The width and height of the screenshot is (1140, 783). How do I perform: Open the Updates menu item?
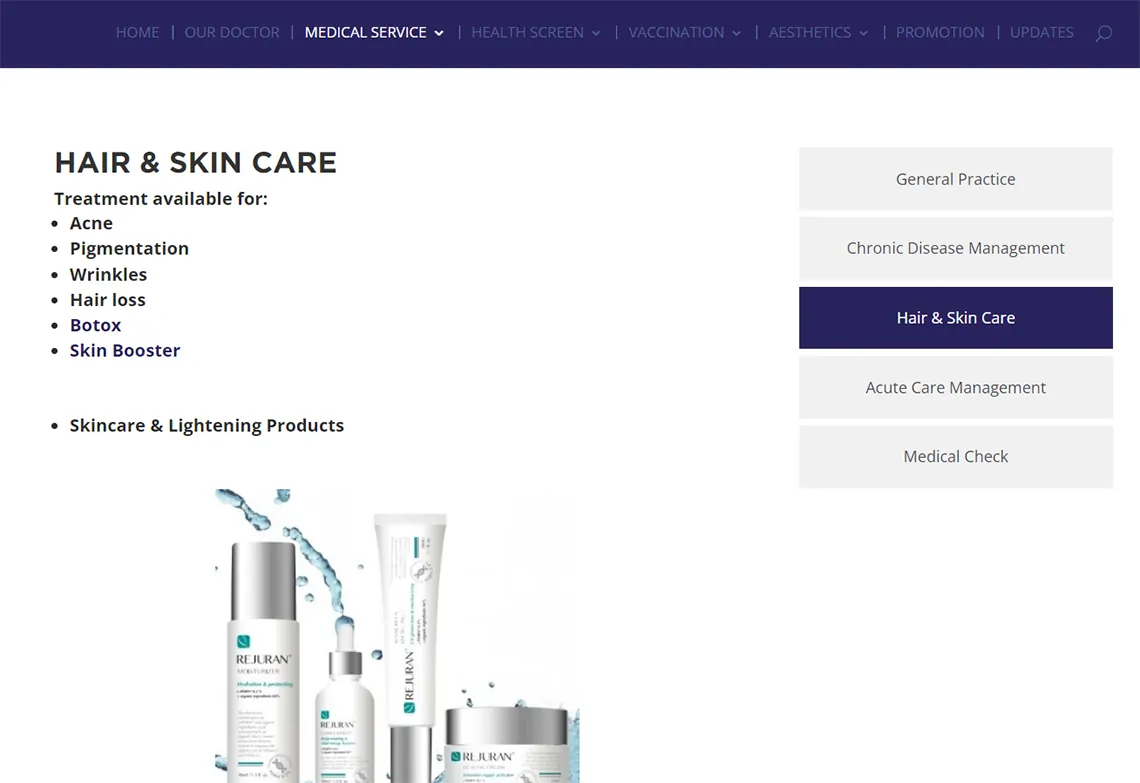1041,33
